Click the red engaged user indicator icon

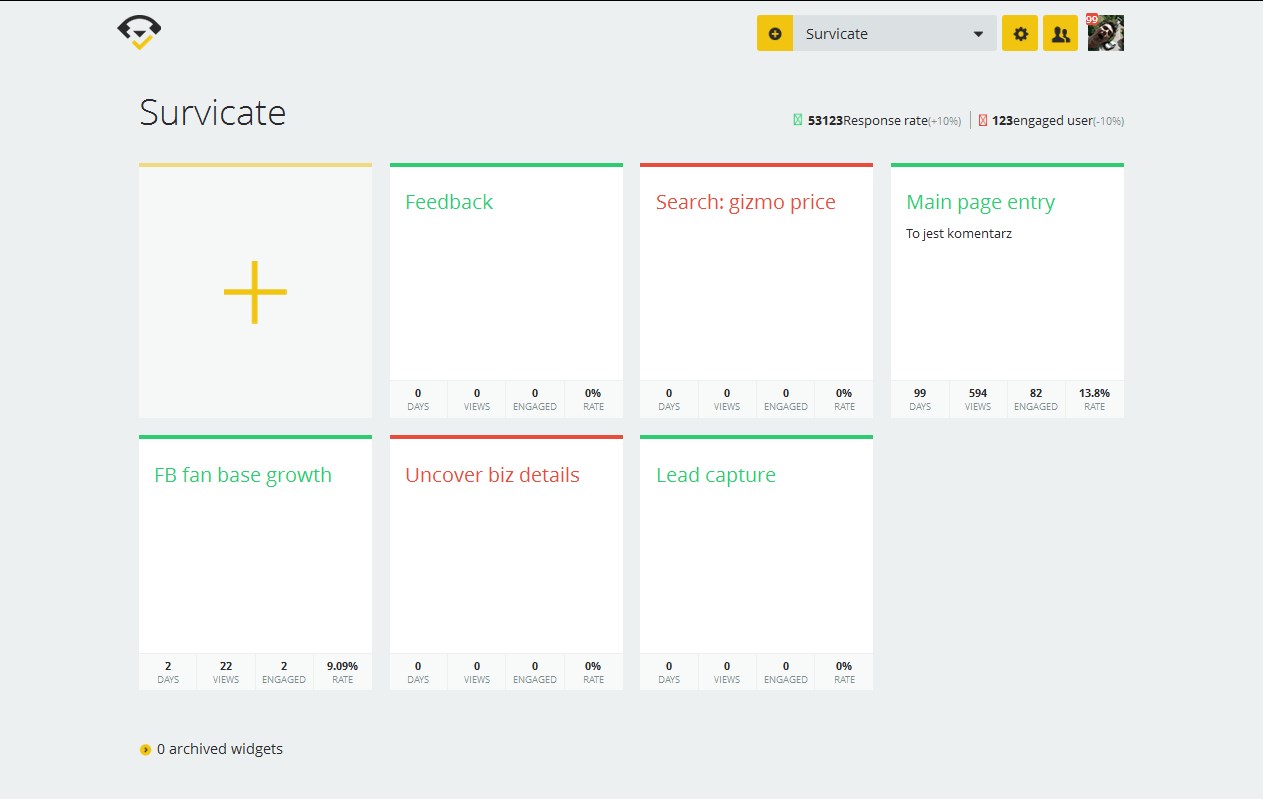pyautogui.click(x=983, y=120)
